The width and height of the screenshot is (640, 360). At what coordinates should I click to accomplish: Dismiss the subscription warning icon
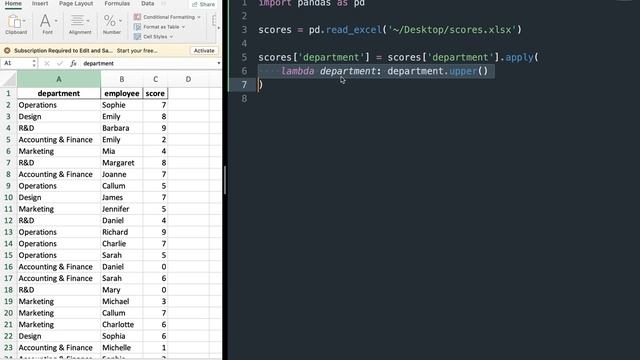coord(7,51)
